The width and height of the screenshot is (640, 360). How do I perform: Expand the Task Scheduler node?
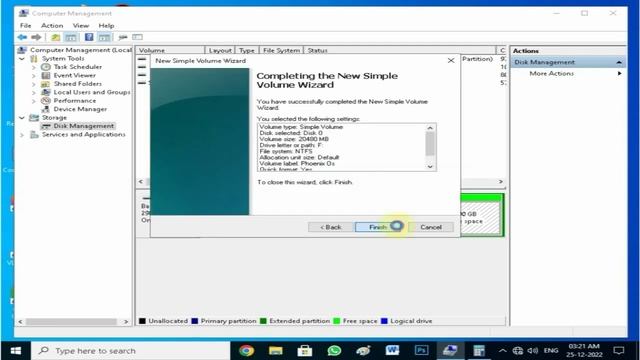(34, 67)
